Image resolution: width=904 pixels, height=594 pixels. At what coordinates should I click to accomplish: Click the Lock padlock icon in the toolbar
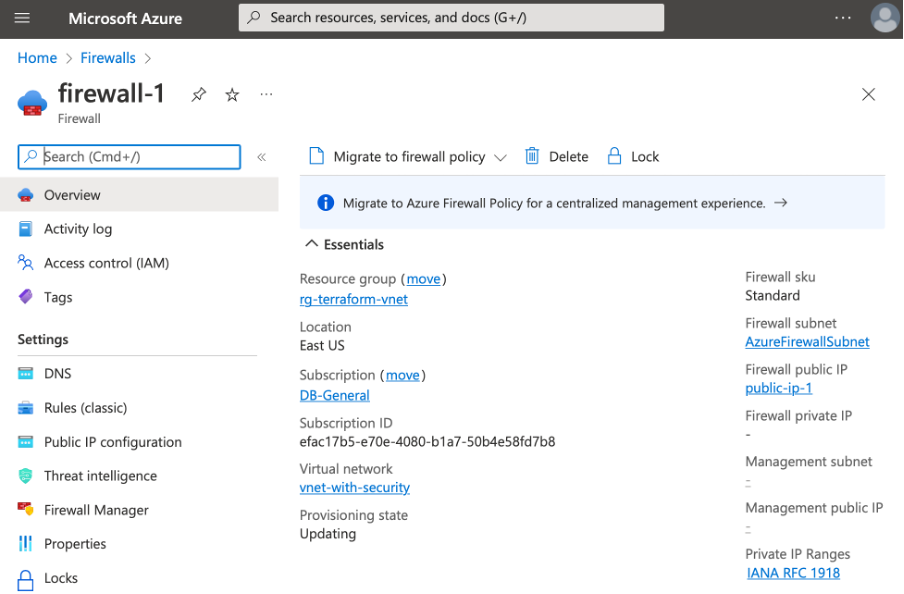click(615, 156)
